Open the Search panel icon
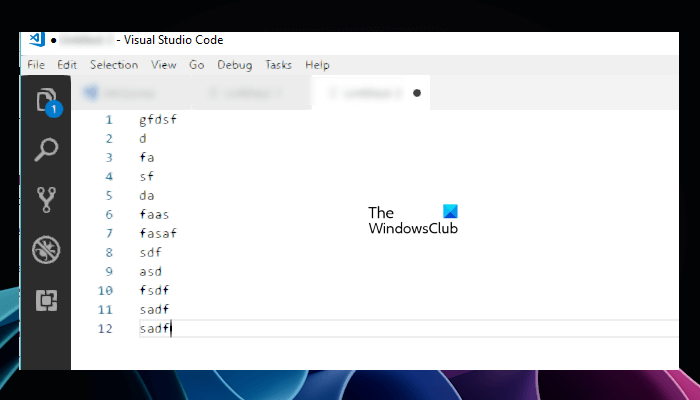This screenshot has height=400, width=700. click(x=46, y=150)
